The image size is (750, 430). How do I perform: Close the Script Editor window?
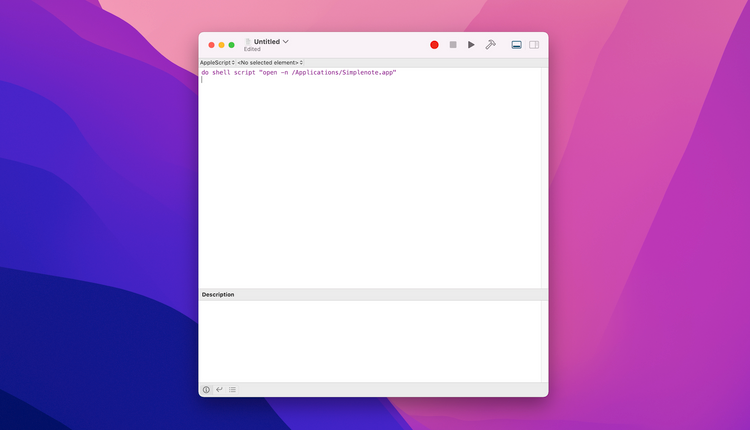(x=211, y=45)
